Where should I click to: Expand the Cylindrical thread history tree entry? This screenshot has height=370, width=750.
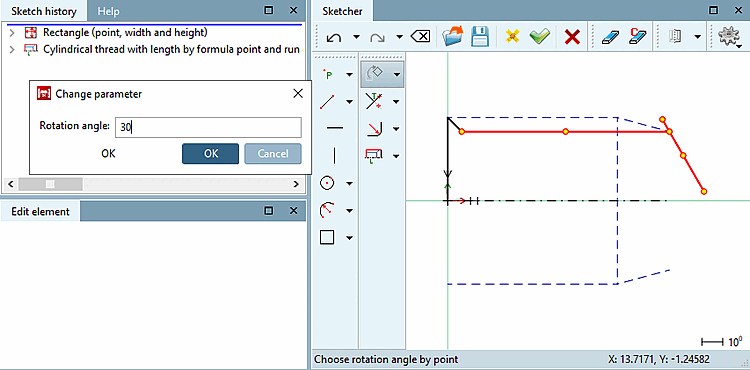(12, 49)
